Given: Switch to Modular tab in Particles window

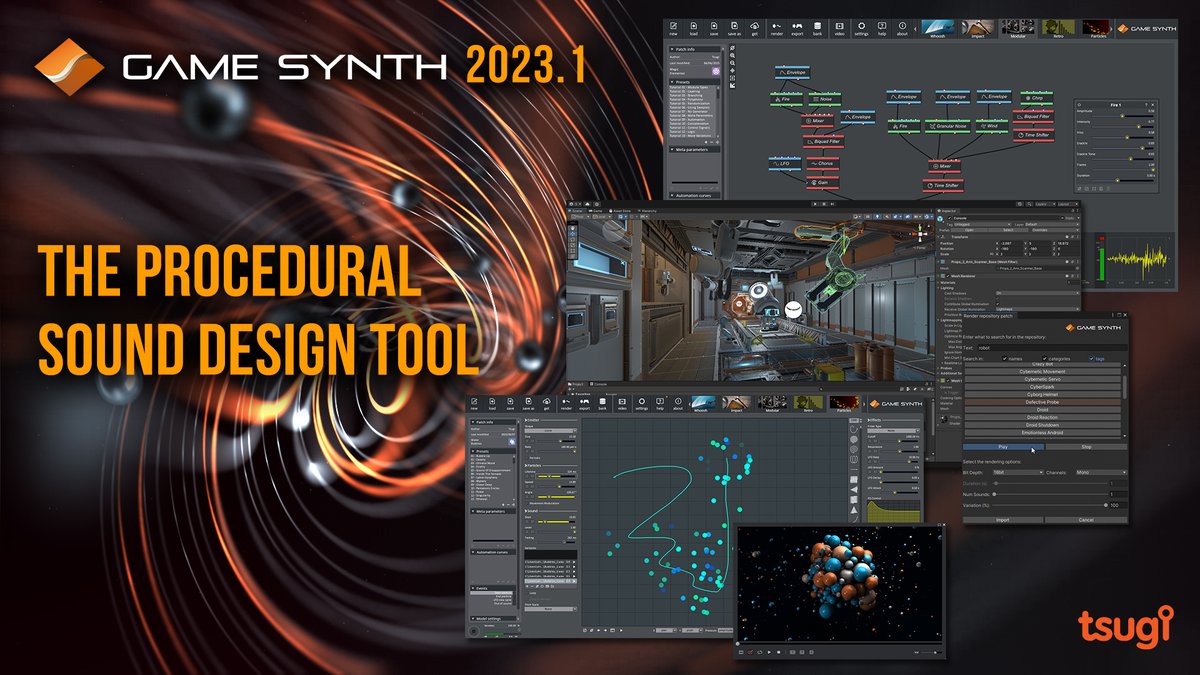Looking at the screenshot, I should pyautogui.click(x=772, y=403).
